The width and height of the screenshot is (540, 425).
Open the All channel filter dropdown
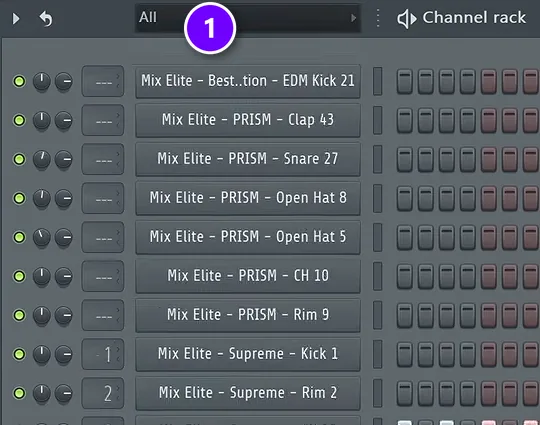point(248,18)
